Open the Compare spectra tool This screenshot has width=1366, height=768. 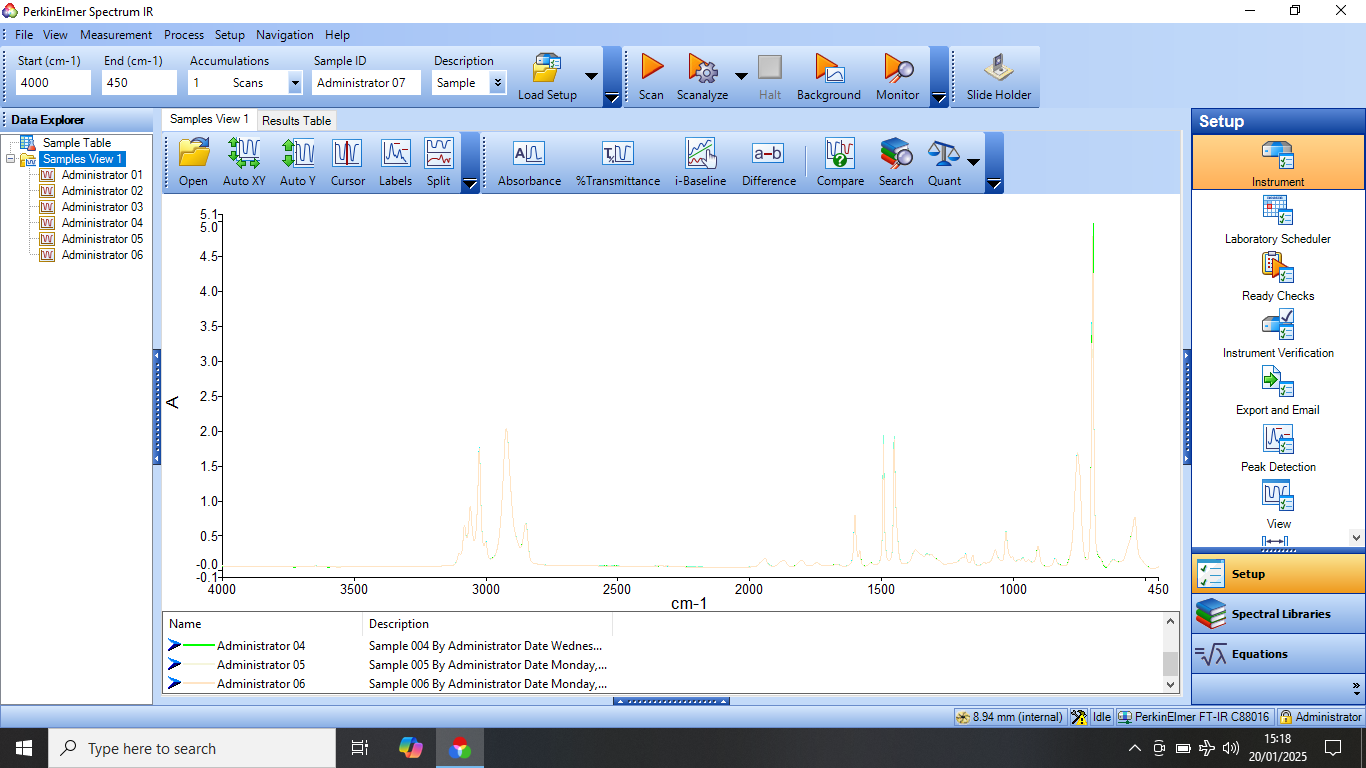840,154
